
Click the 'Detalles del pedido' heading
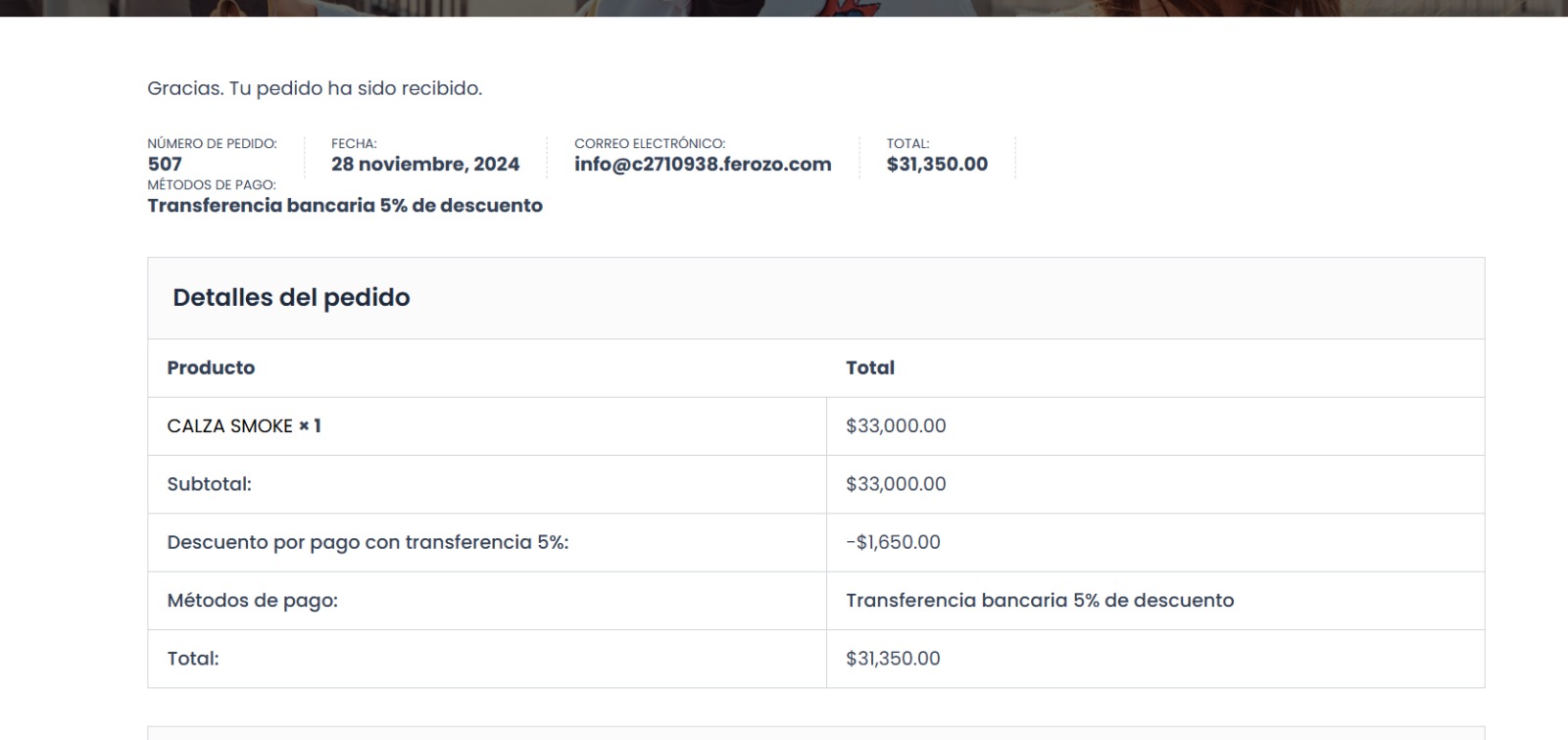[x=291, y=298]
